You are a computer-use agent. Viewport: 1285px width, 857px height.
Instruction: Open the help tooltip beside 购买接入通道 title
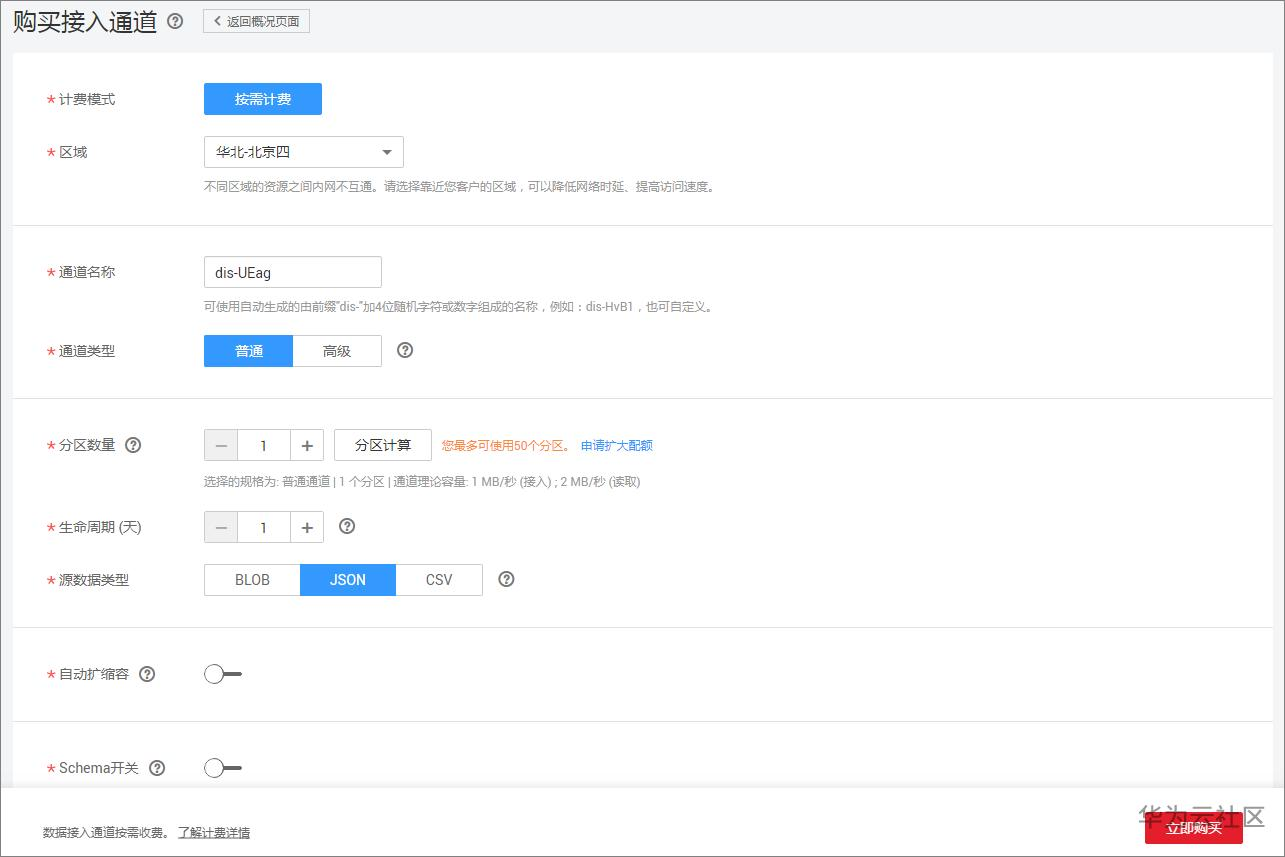(x=175, y=20)
